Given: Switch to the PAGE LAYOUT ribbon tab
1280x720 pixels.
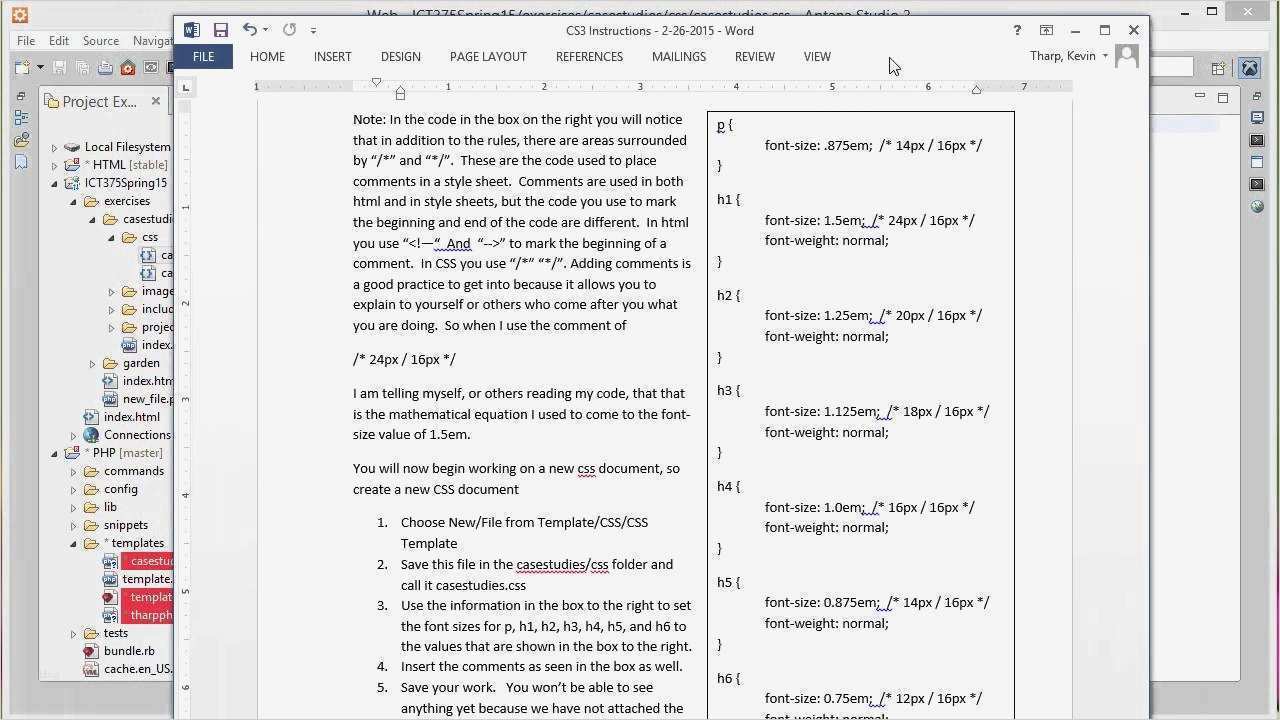Looking at the screenshot, I should (488, 57).
